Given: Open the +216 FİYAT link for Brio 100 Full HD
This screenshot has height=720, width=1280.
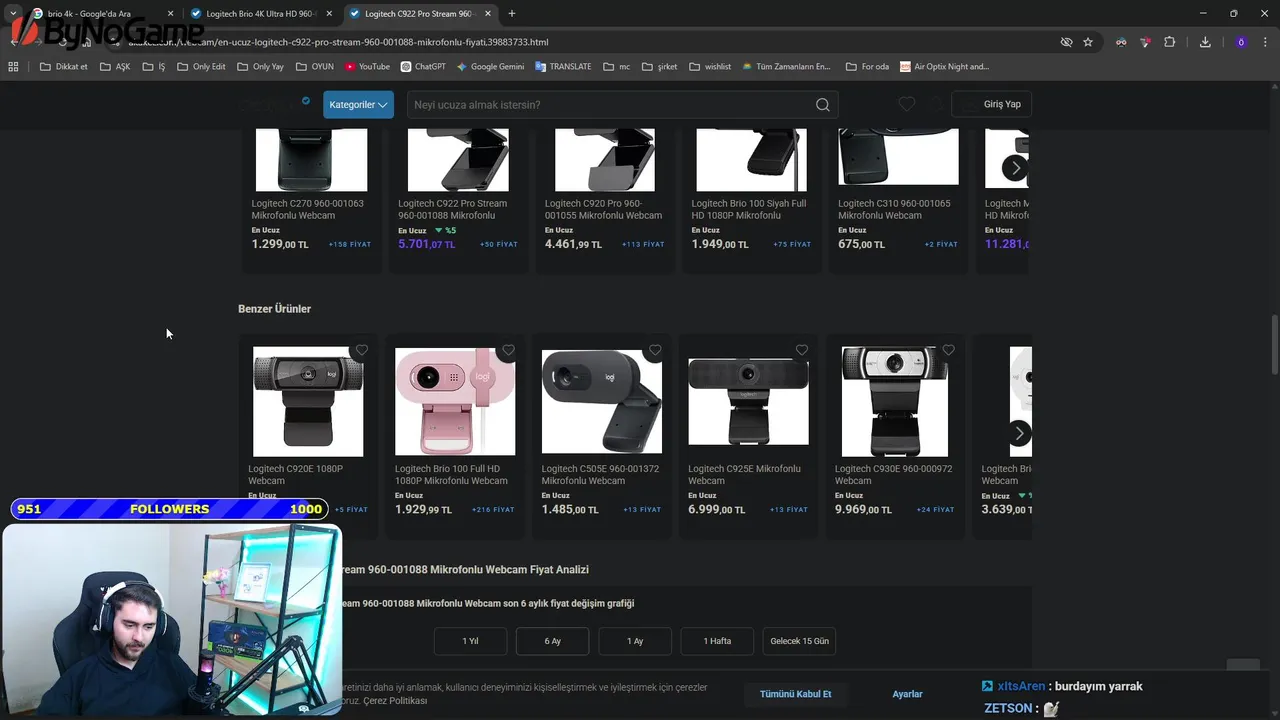Looking at the screenshot, I should [x=493, y=509].
